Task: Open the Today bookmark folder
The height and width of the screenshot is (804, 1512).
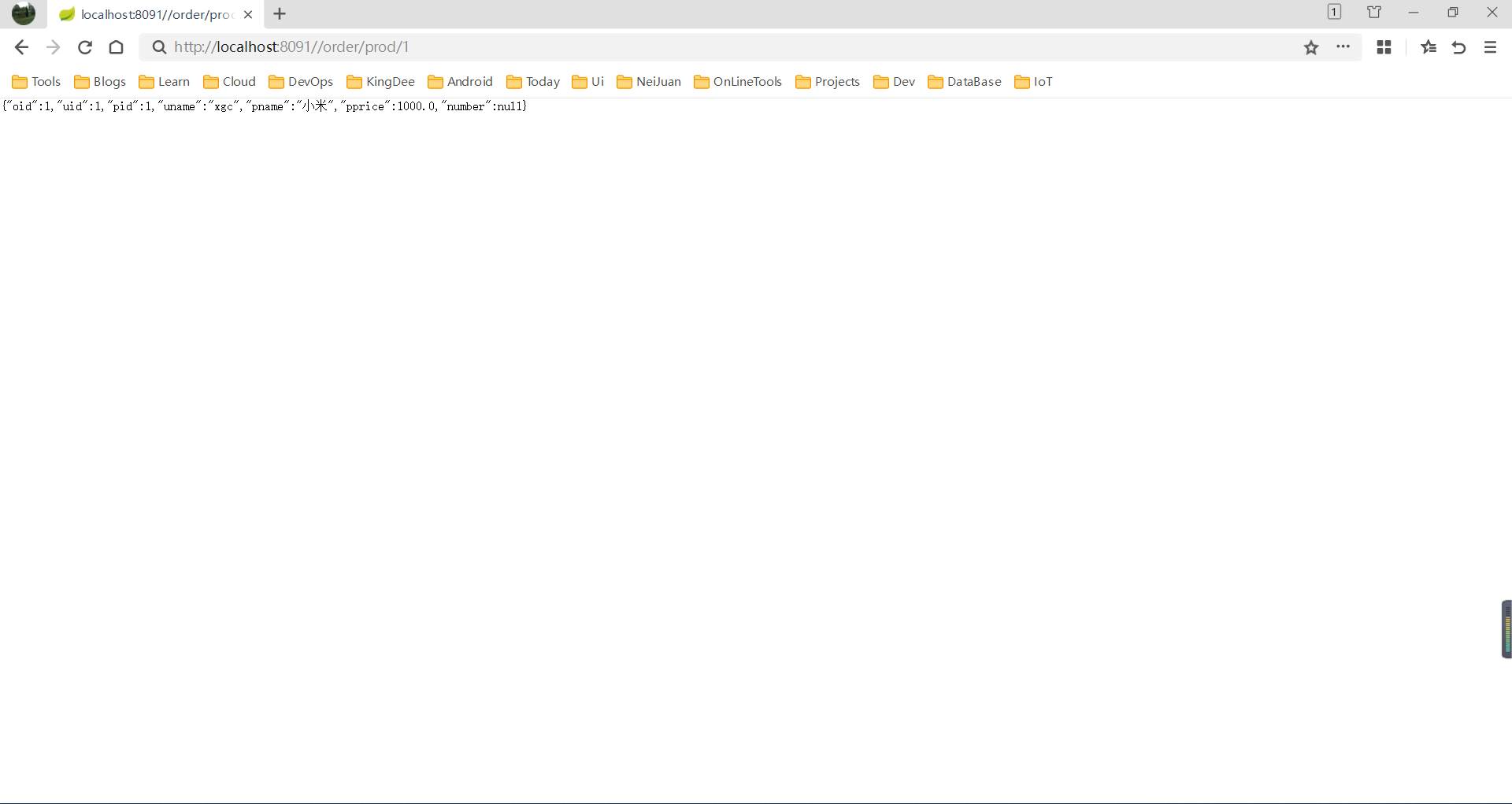Action: tap(533, 82)
